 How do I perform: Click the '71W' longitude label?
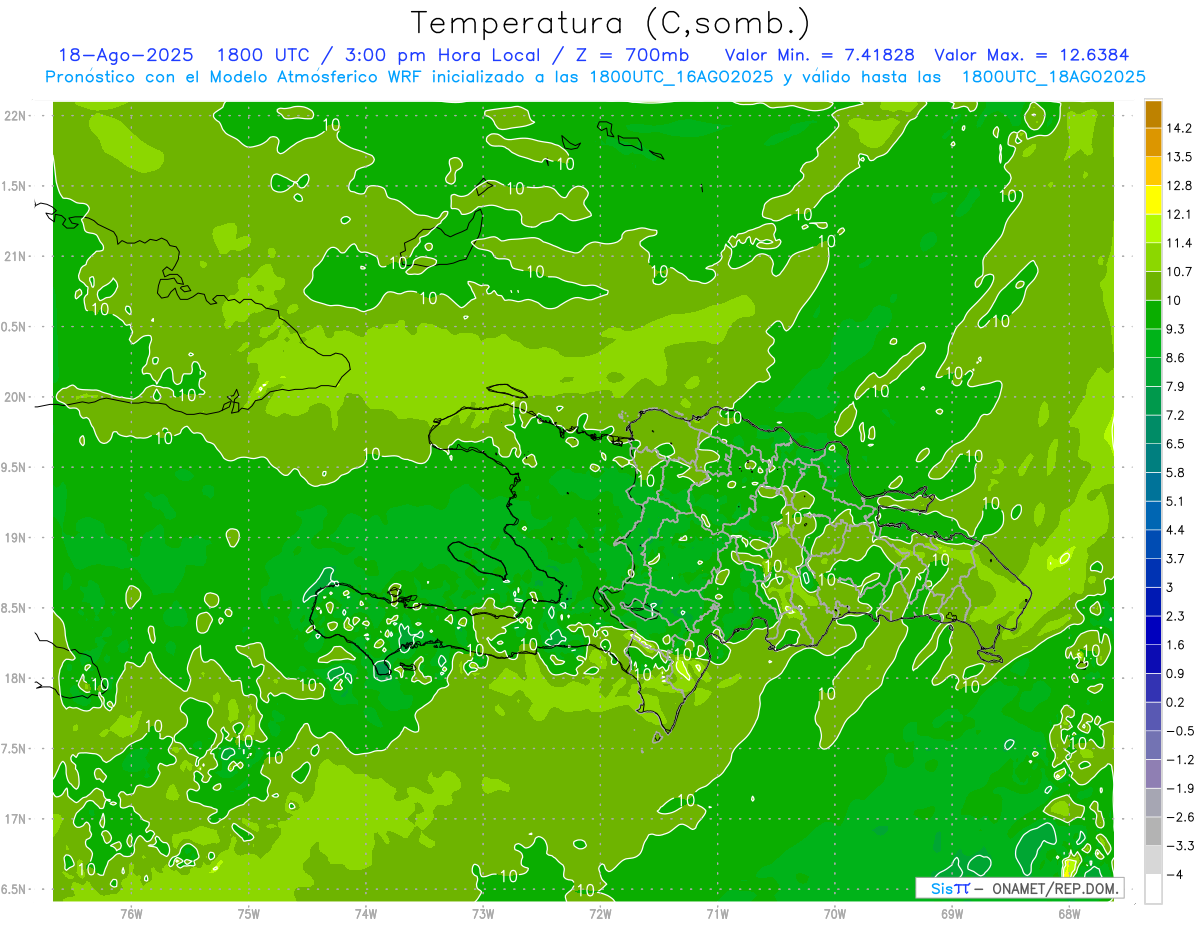(x=717, y=913)
